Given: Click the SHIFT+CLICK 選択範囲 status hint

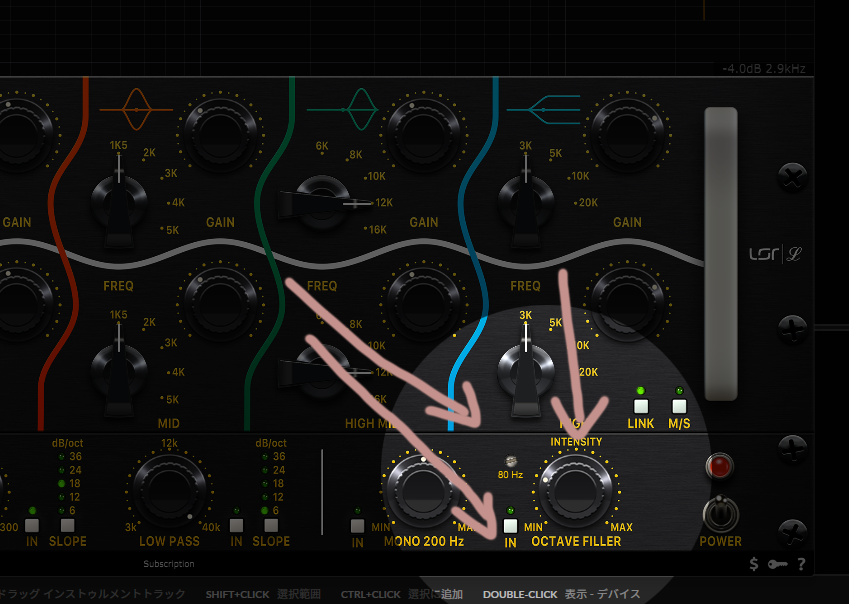Looking at the screenshot, I should tap(263, 594).
